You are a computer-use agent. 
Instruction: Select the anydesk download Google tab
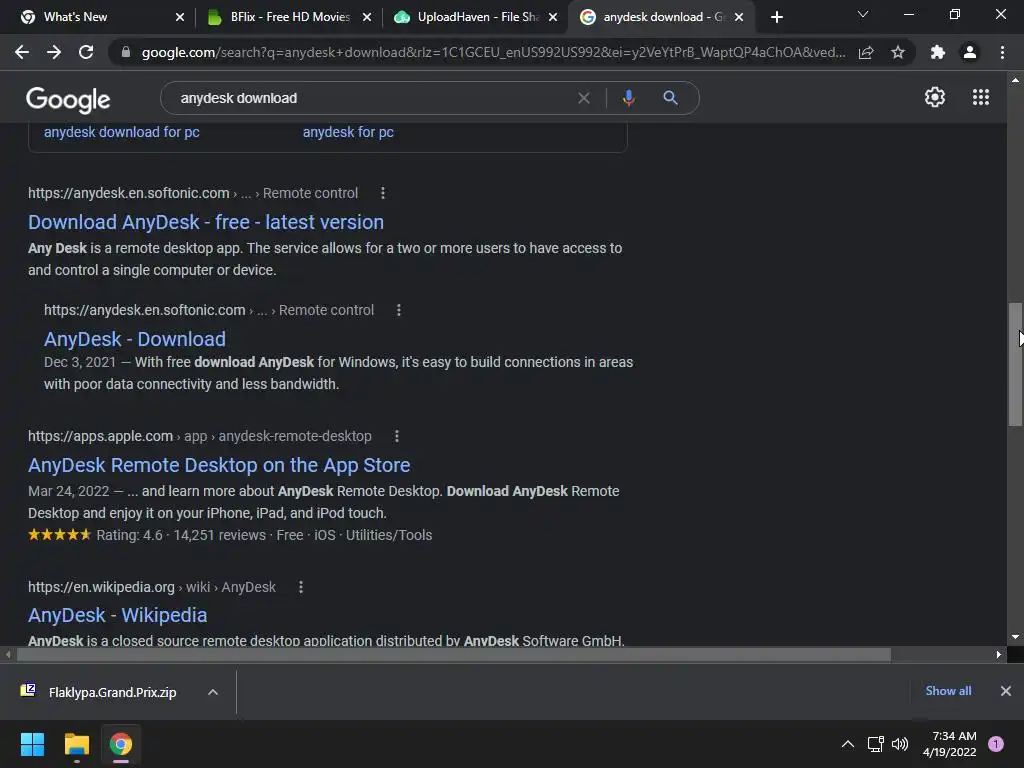(660, 17)
